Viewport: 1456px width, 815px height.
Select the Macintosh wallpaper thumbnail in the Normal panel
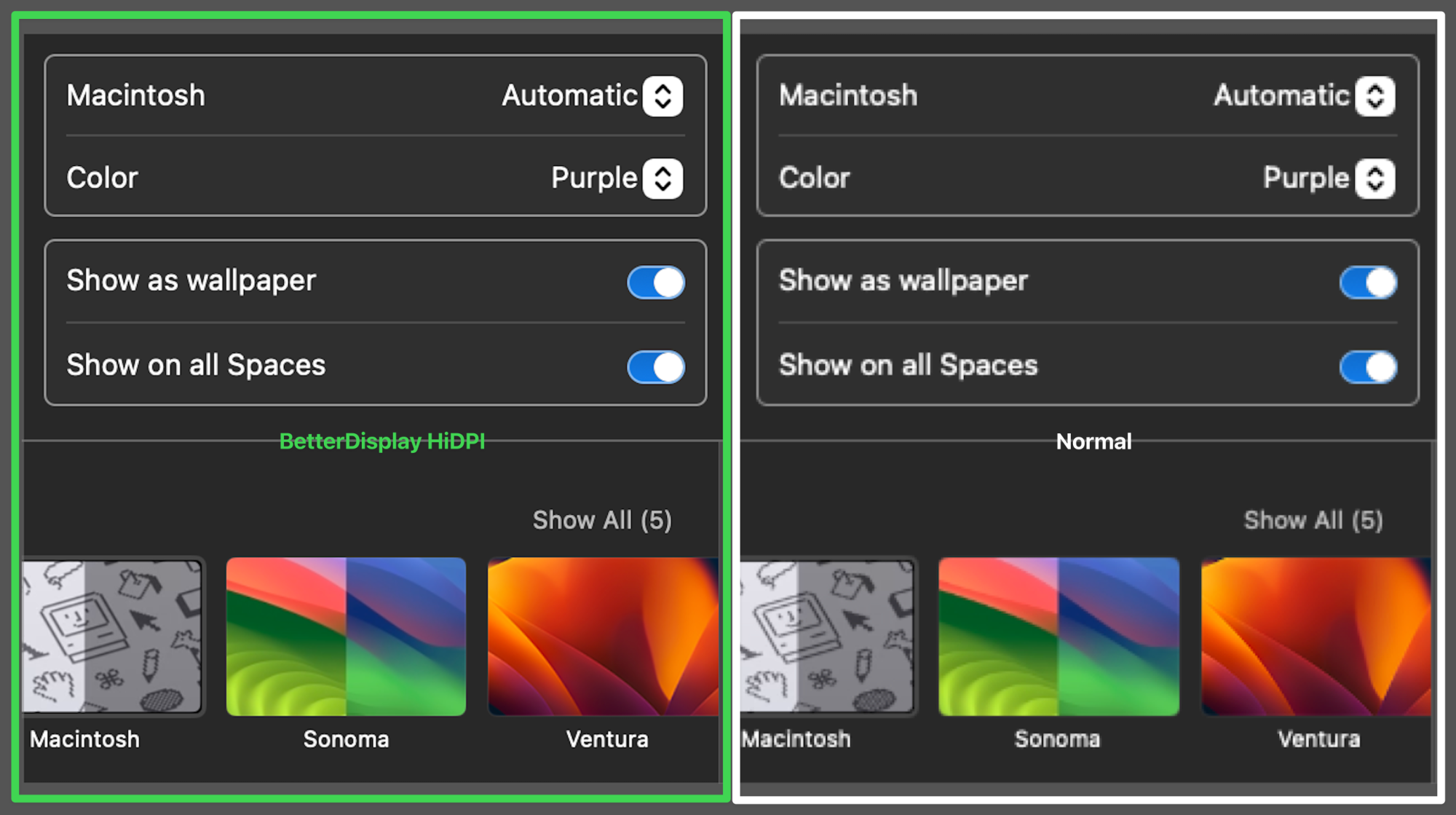pos(827,636)
